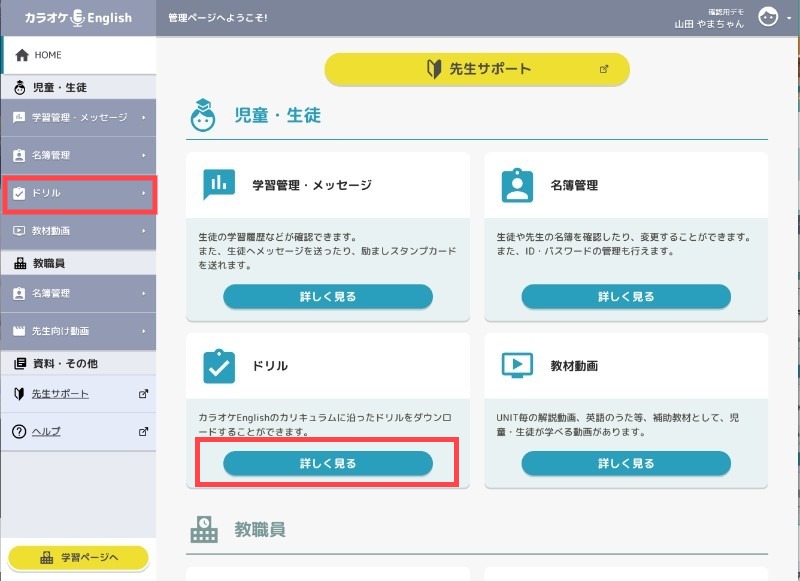Open 学習管理・メッセージ sidebar menu item

tap(79, 118)
